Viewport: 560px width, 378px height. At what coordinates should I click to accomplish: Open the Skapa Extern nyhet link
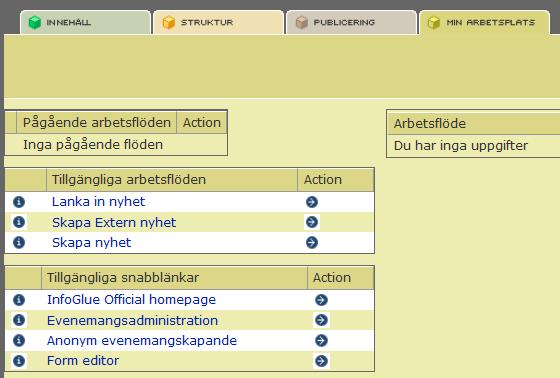pyautogui.click(x=114, y=223)
